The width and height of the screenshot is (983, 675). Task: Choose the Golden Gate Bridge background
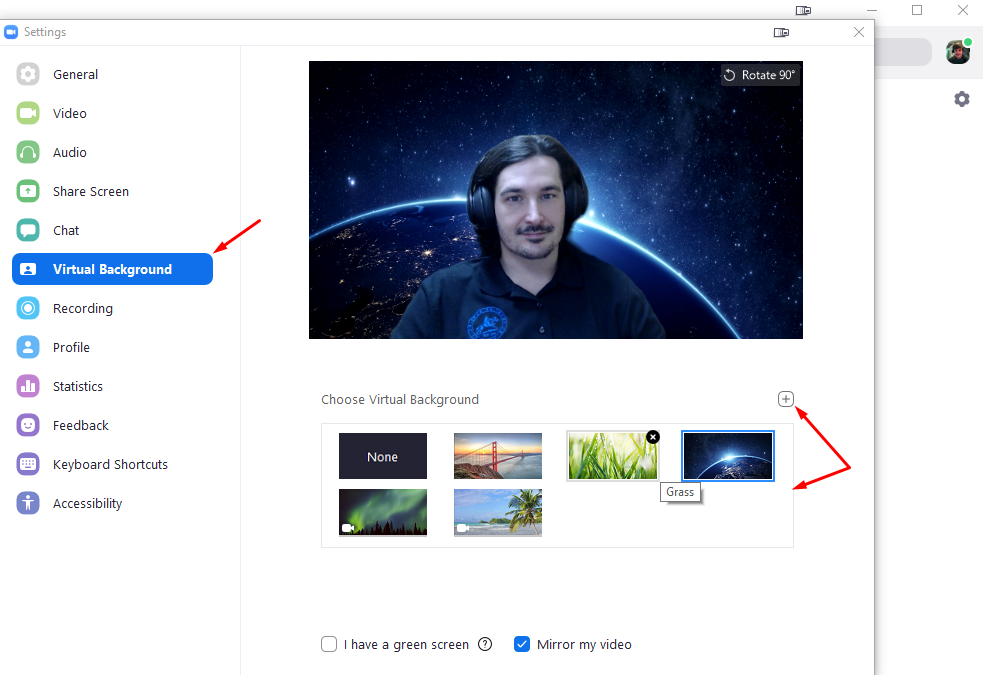[498, 456]
